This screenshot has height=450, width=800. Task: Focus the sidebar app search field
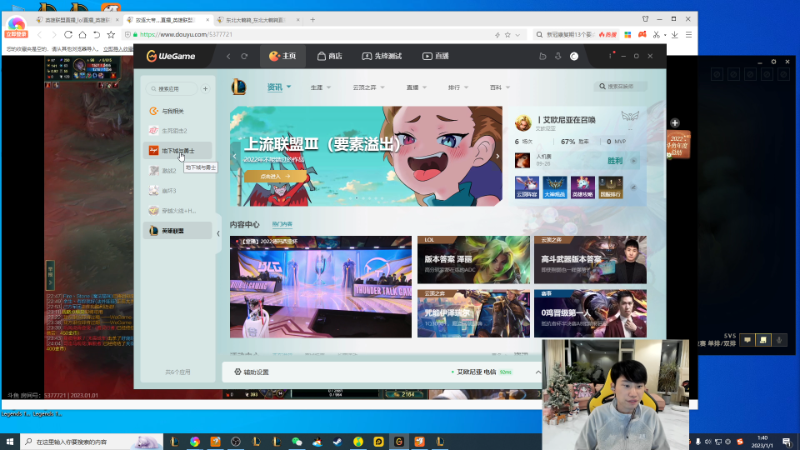[x=172, y=89]
